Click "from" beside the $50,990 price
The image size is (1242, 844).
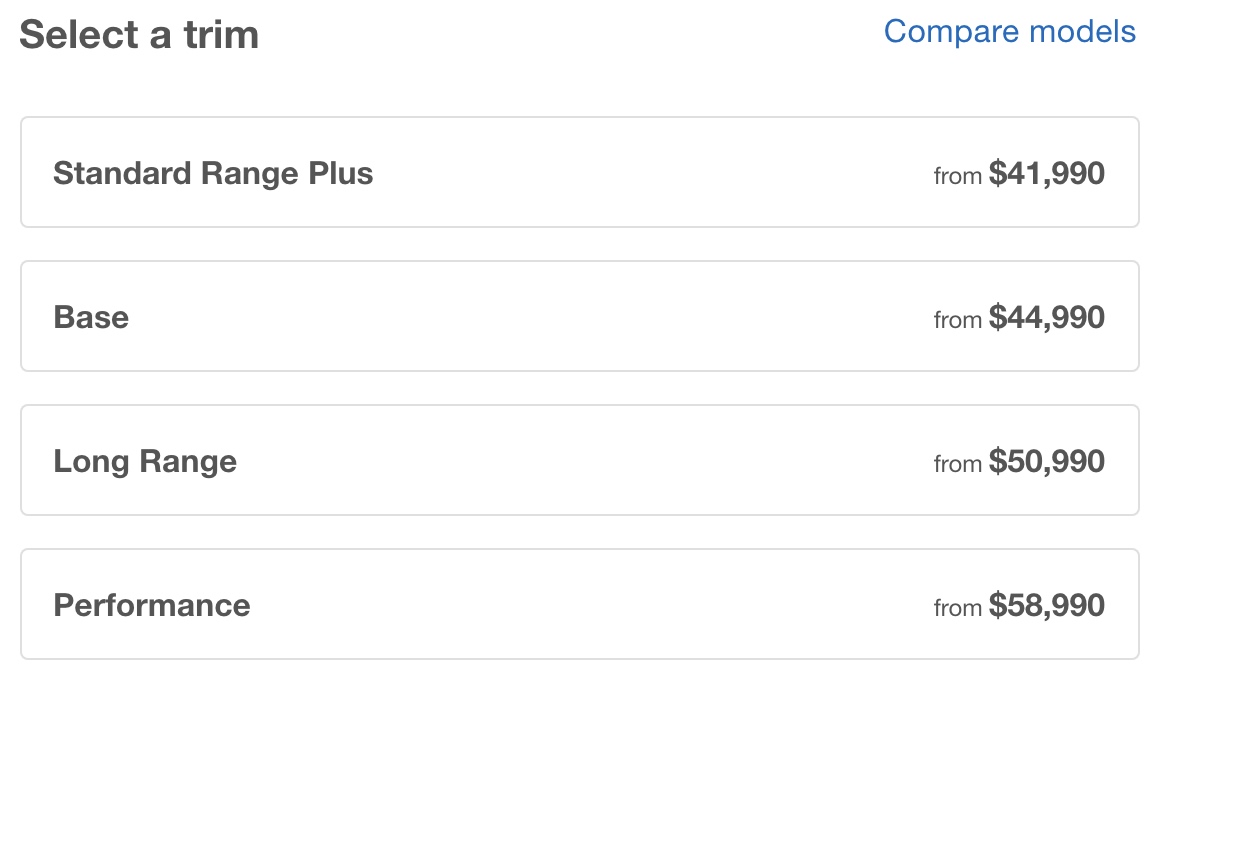coord(957,465)
